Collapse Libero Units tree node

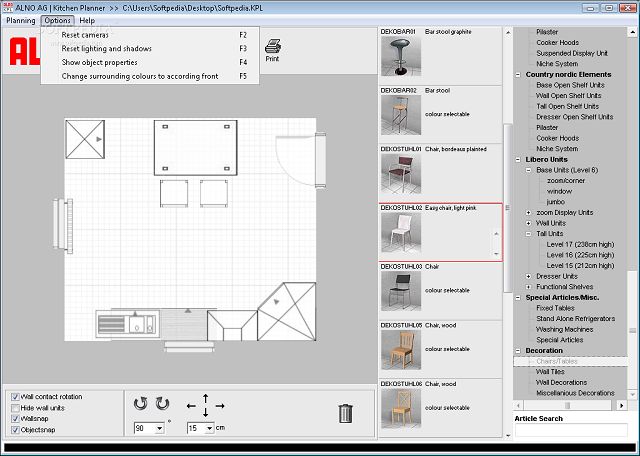point(518,160)
